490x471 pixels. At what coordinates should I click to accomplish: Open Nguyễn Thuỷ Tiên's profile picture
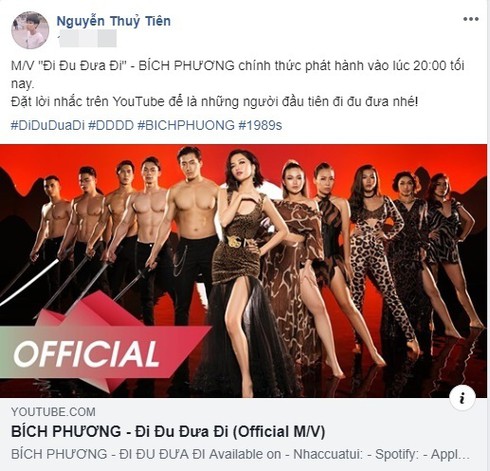point(30,30)
